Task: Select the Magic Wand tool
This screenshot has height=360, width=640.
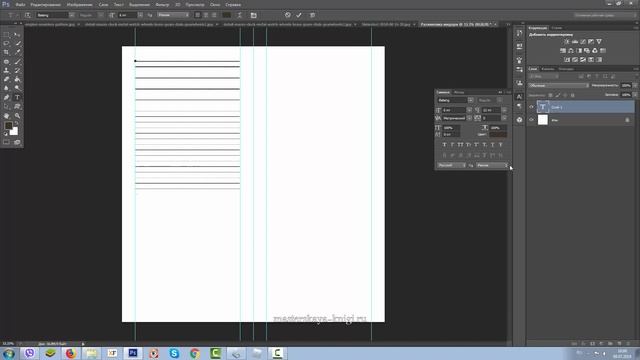Action: (x=17, y=43)
